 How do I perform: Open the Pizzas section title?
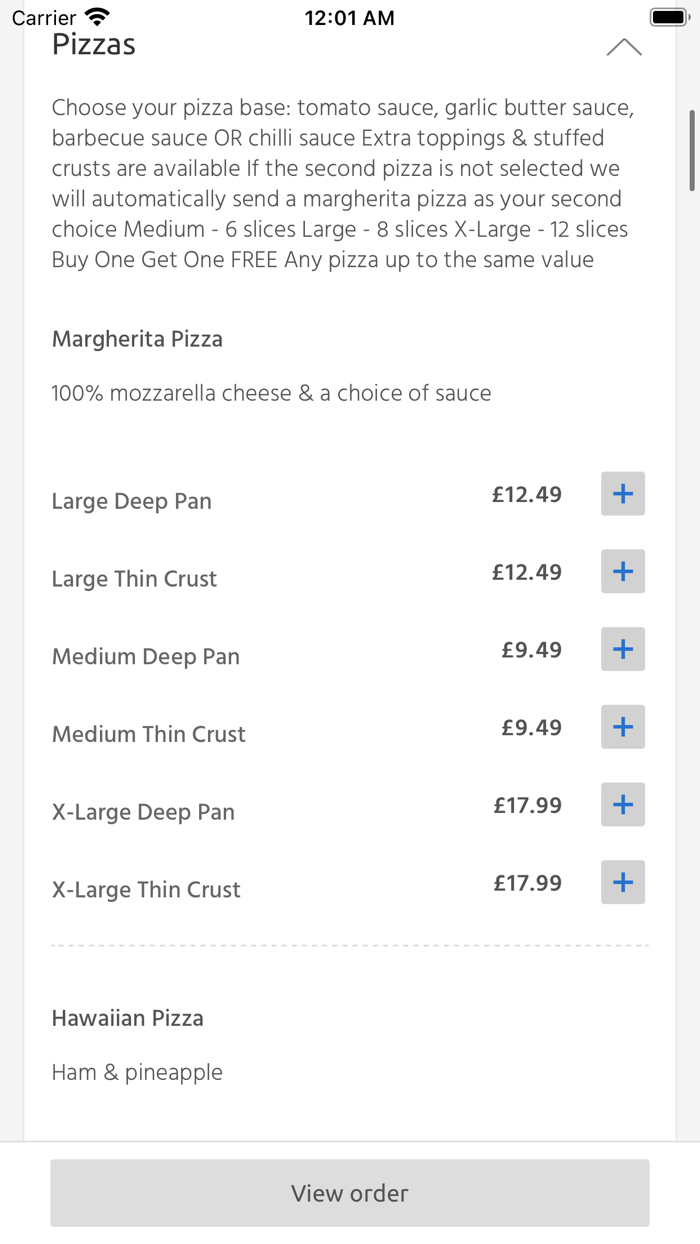click(x=93, y=44)
